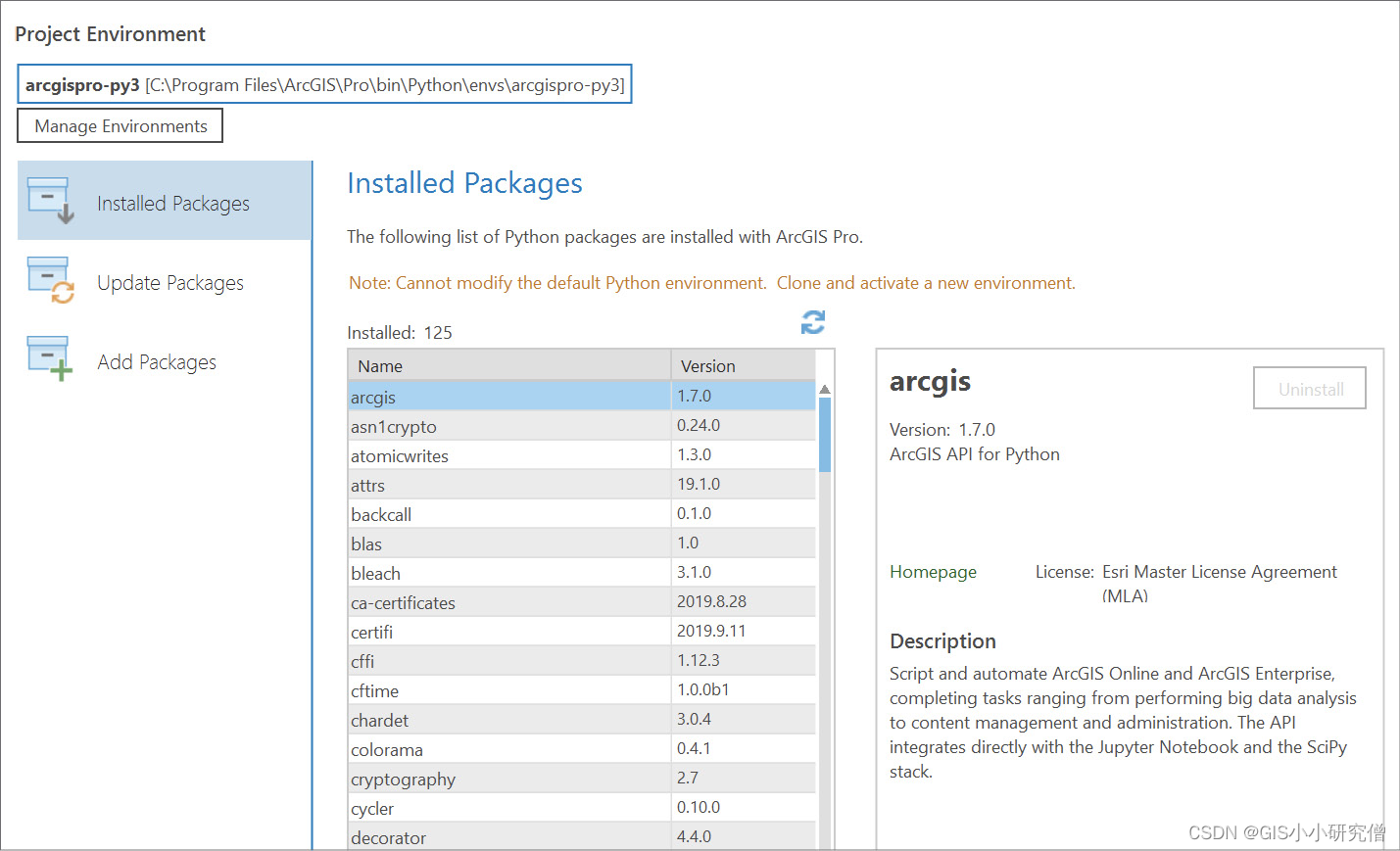The width and height of the screenshot is (1400, 851).
Task: Sort packages by Version column header
Action: (x=744, y=365)
